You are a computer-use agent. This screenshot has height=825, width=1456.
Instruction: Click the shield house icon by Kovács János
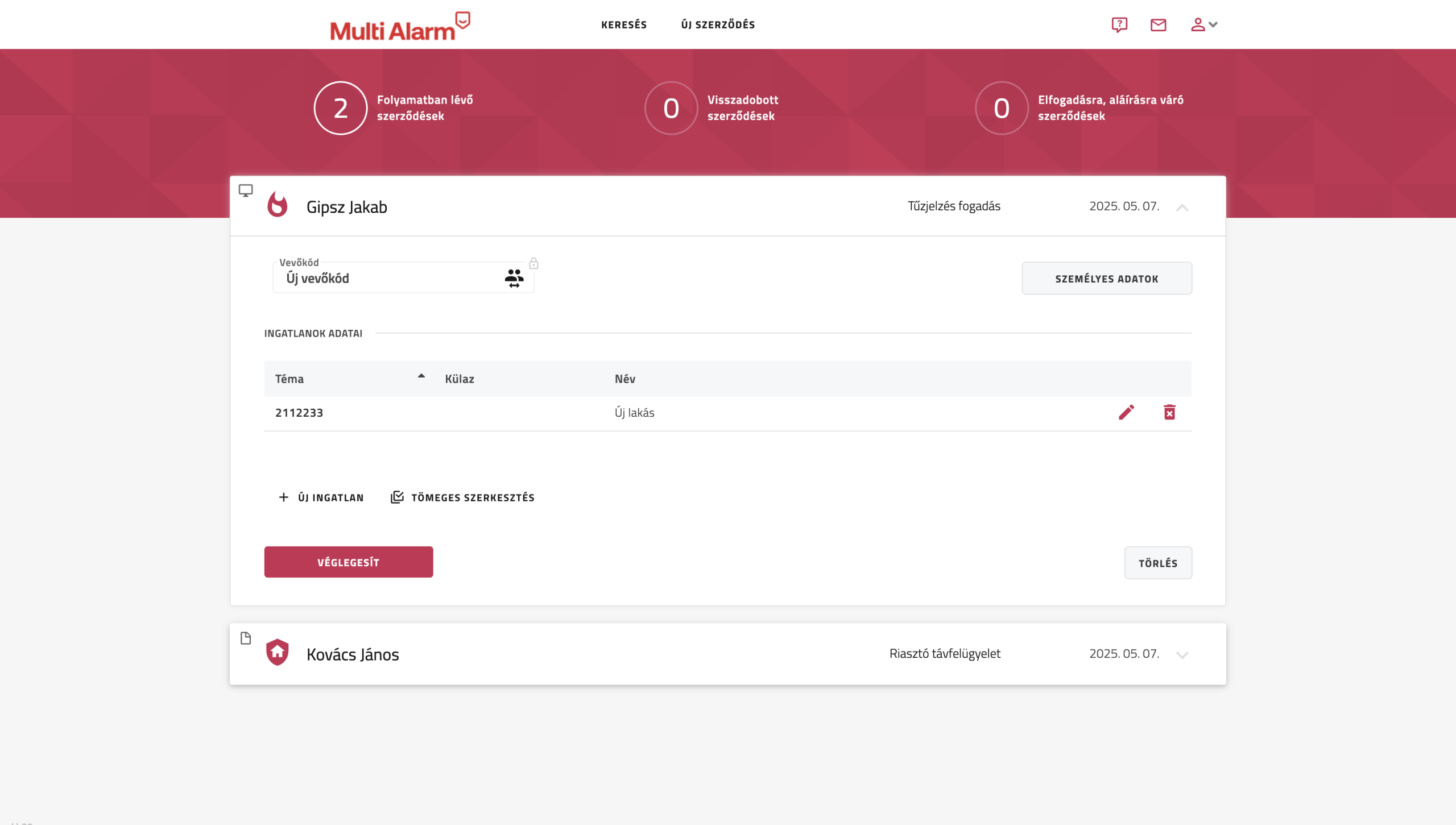[278, 652]
